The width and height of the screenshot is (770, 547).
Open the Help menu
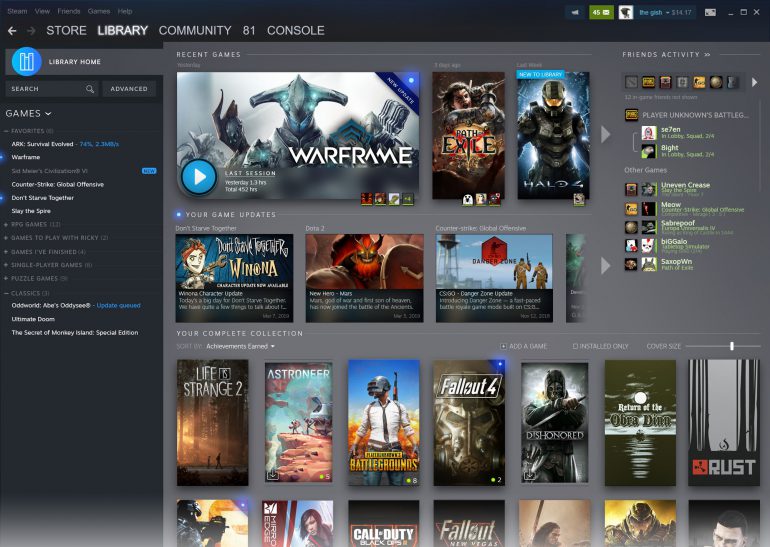pos(125,11)
